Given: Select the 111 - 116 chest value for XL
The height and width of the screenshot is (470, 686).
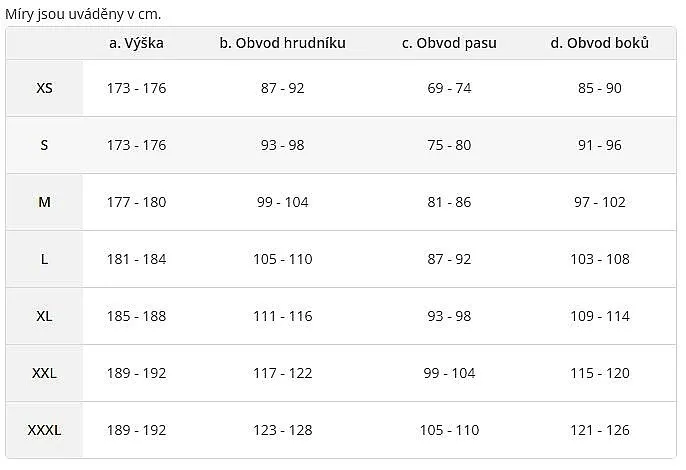Looking at the screenshot, I should (283, 316).
